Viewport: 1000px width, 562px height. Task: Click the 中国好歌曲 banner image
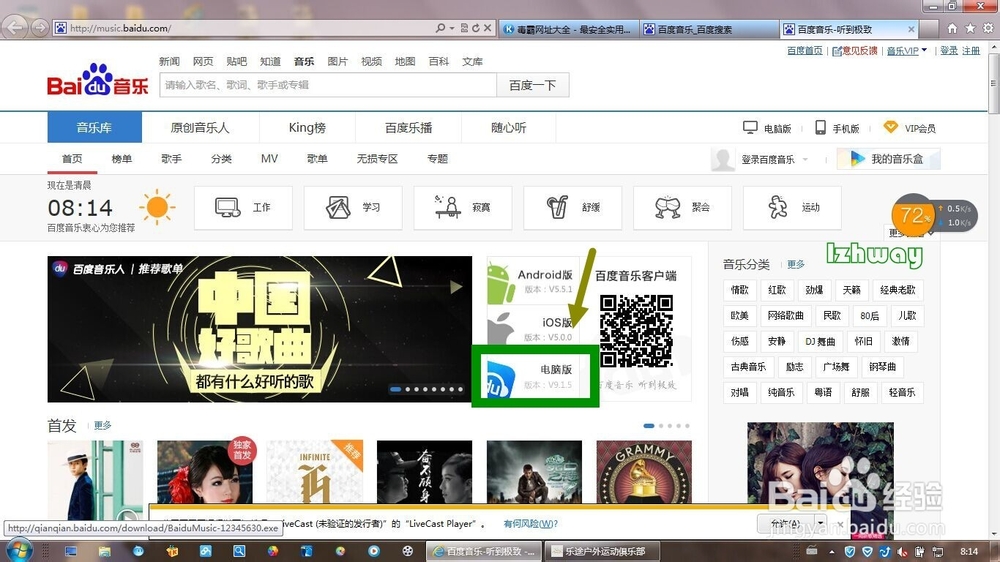click(260, 329)
